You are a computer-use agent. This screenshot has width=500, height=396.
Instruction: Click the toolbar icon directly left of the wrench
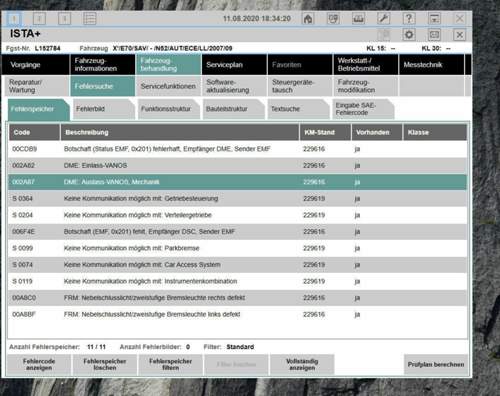click(358, 18)
